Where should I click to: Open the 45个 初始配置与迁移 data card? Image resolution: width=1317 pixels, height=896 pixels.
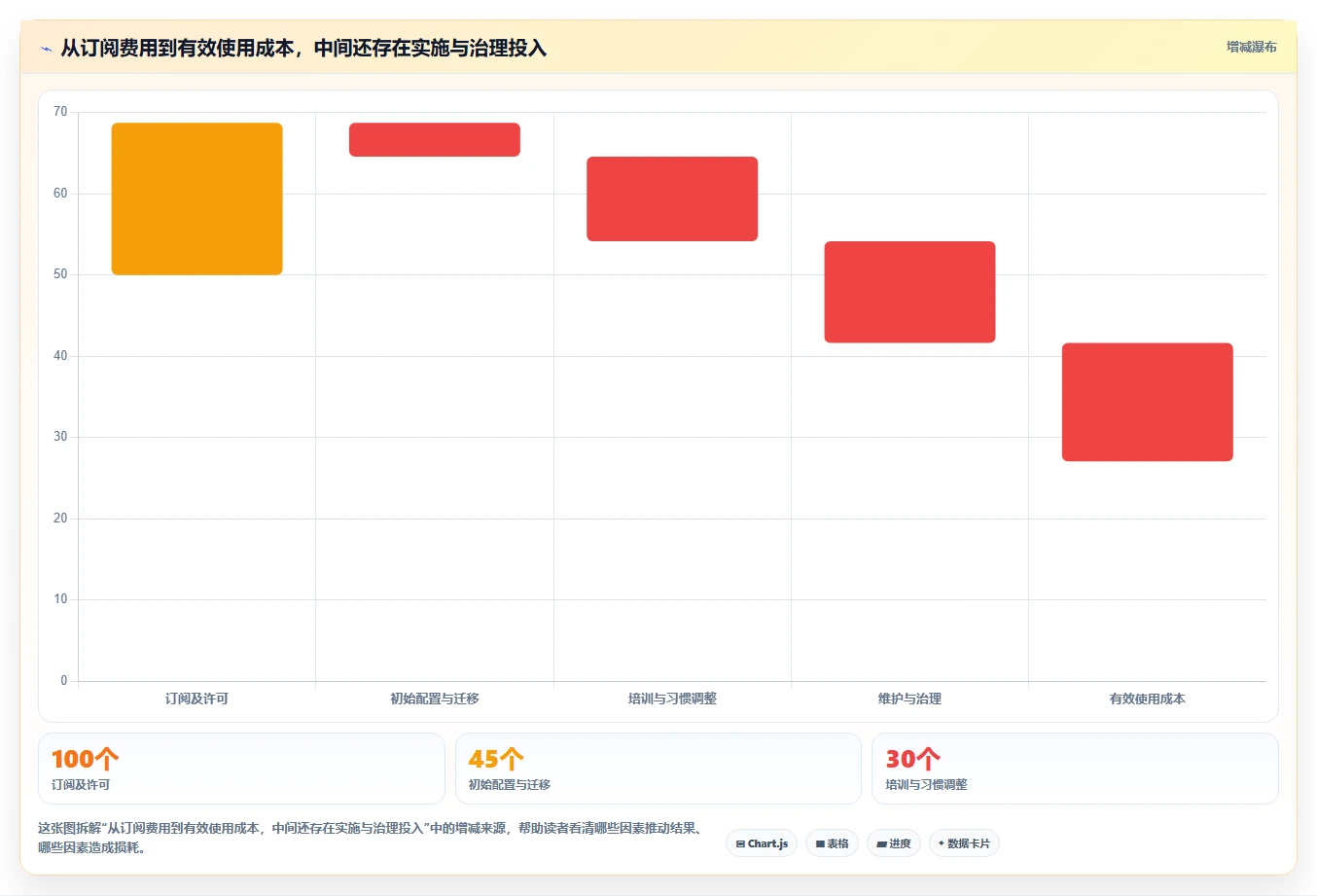(x=658, y=769)
